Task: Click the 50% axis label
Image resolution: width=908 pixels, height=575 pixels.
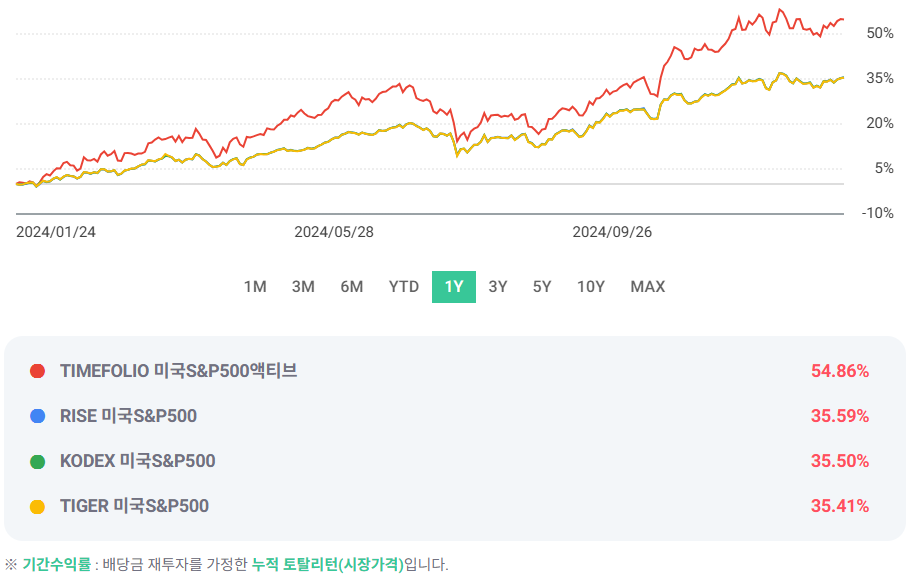Action: tap(880, 34)
